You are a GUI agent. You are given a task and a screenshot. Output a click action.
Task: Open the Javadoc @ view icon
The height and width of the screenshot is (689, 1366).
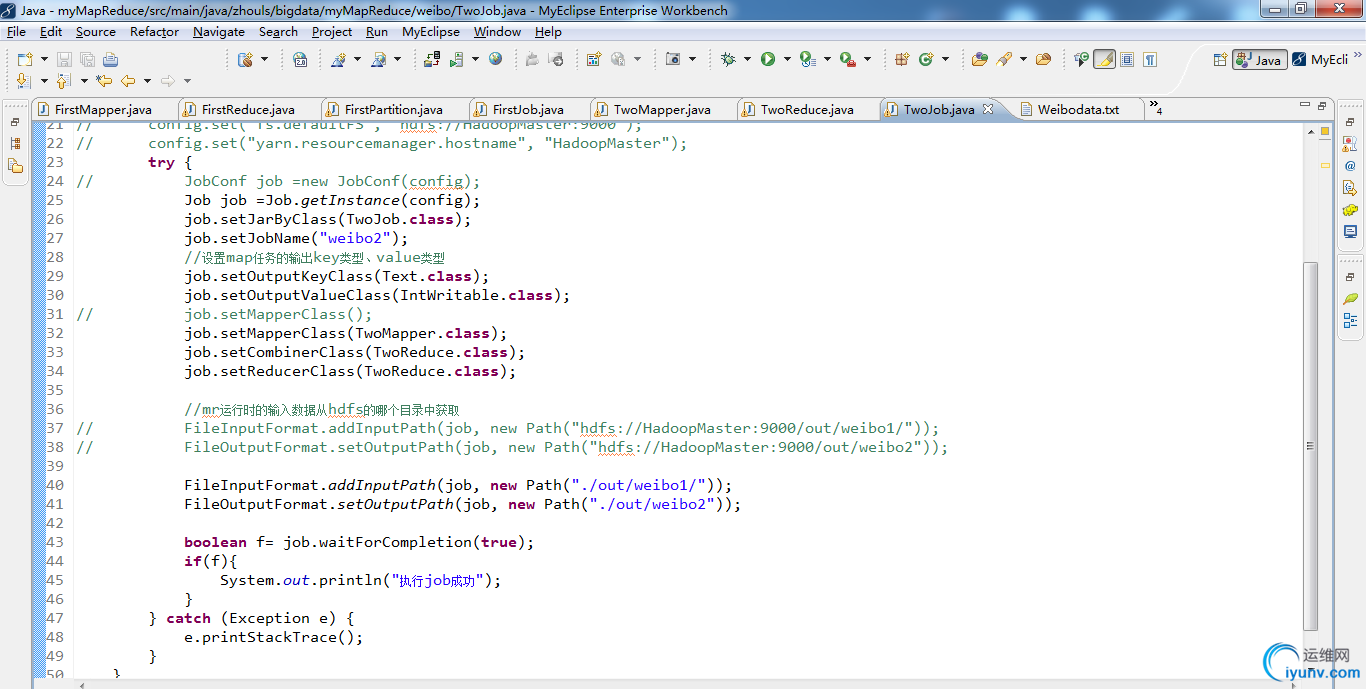pos(1350,166)
